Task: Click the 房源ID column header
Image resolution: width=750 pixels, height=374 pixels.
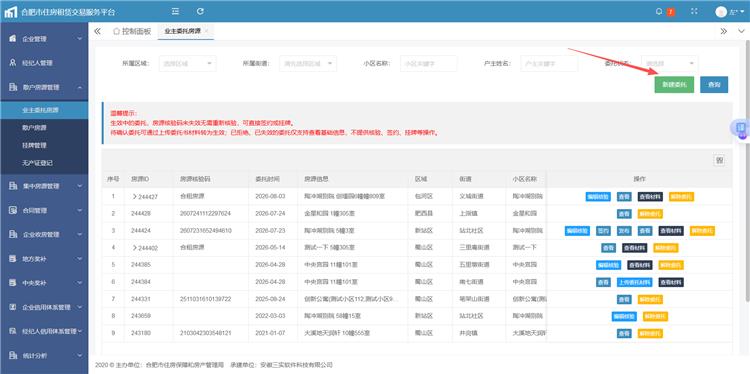Action: tap(140, 179)
